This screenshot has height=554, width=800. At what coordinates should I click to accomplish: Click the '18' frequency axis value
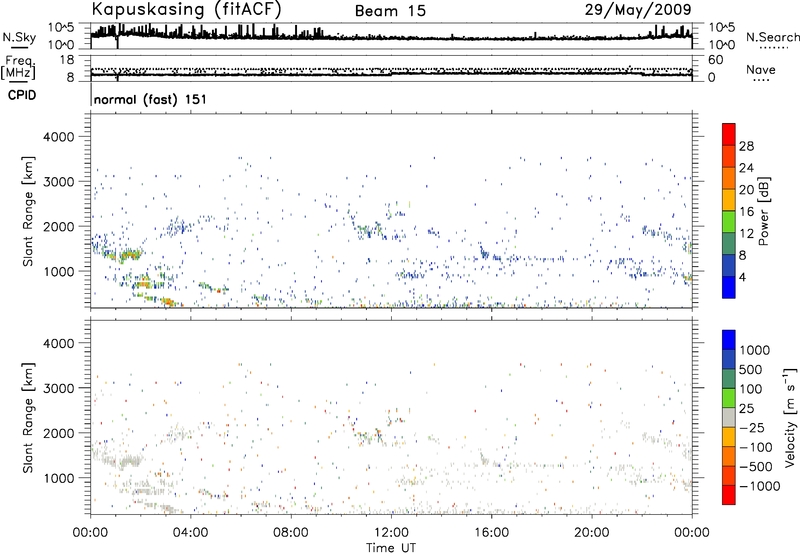(x=66, y=60)
